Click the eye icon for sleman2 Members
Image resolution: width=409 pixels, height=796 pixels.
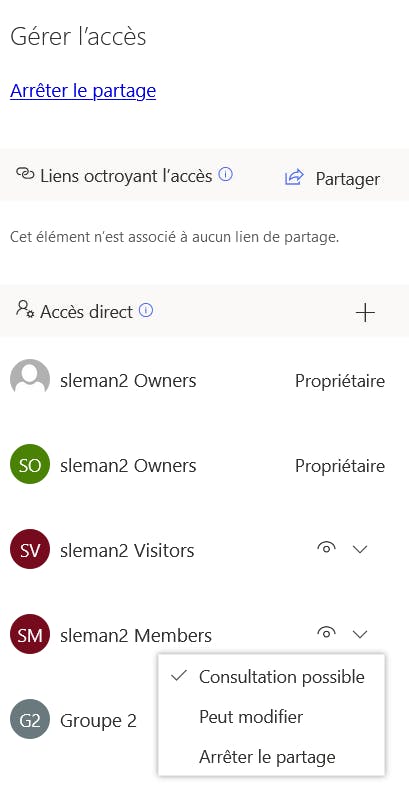click(x=326, y=632)
